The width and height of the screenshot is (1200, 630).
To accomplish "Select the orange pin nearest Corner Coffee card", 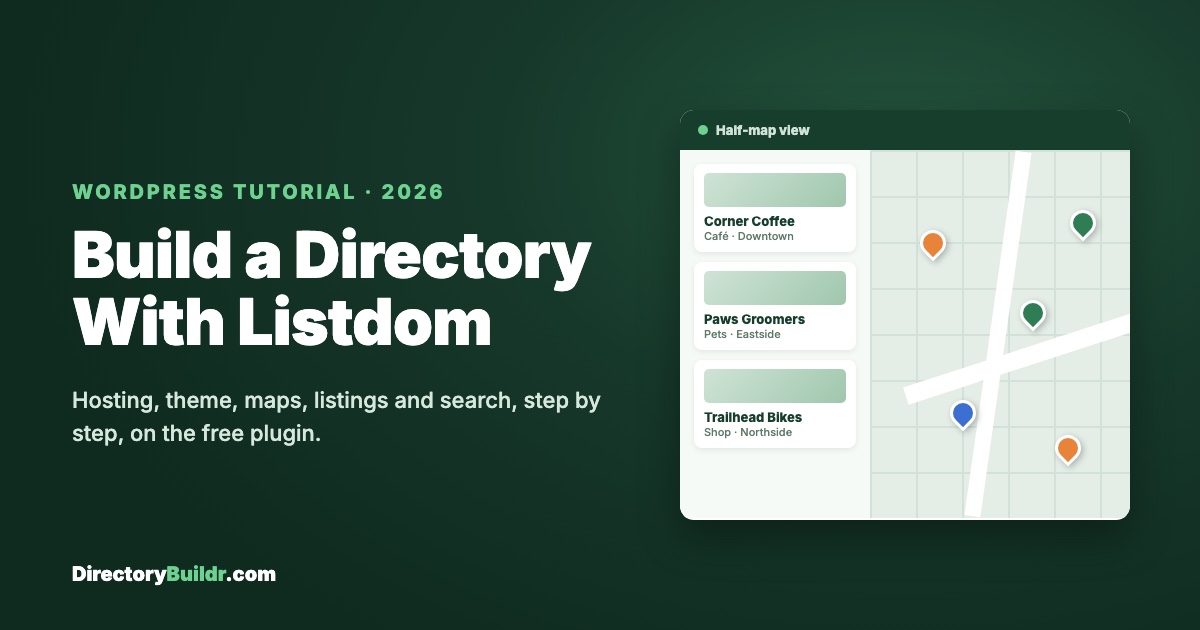I will click(933, 244).
